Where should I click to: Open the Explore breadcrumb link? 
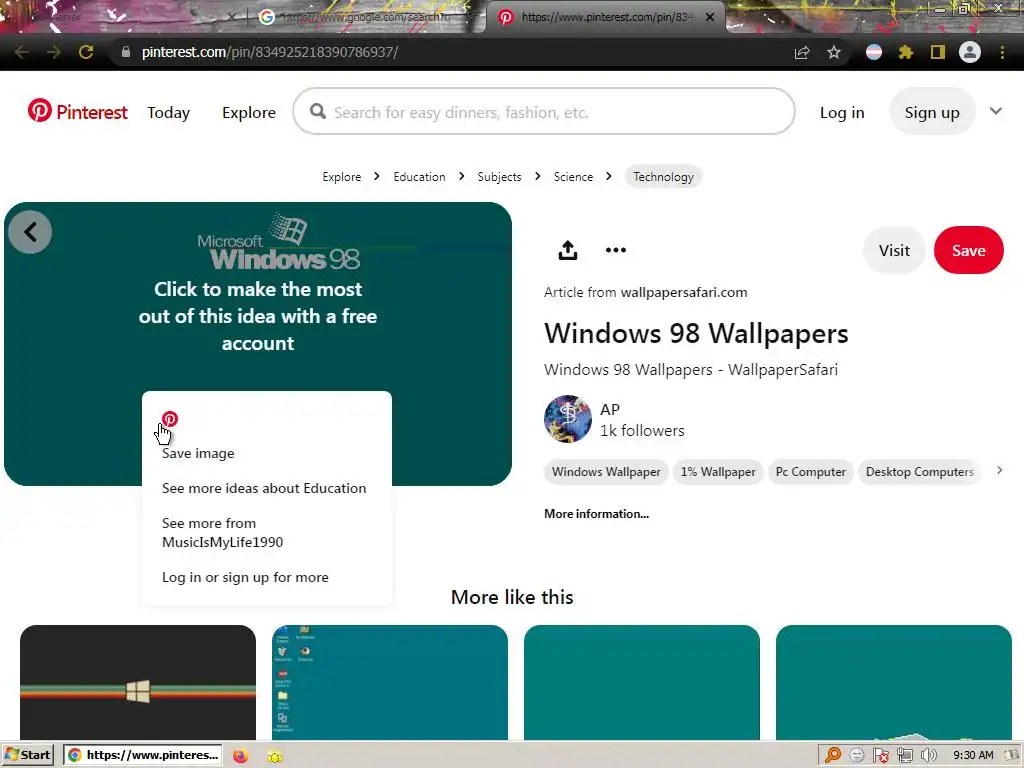click(x=342, y=177)
